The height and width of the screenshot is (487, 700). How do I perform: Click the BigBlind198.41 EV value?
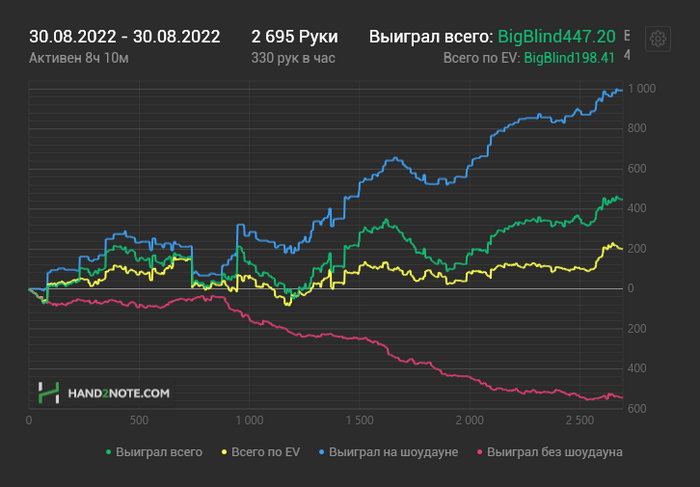(569, 58)
